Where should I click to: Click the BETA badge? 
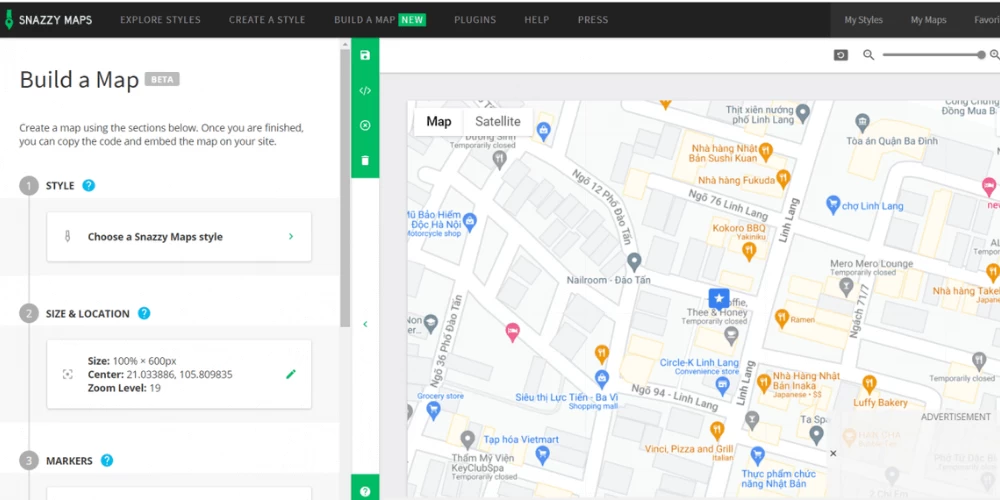click(x=162, y=80)
